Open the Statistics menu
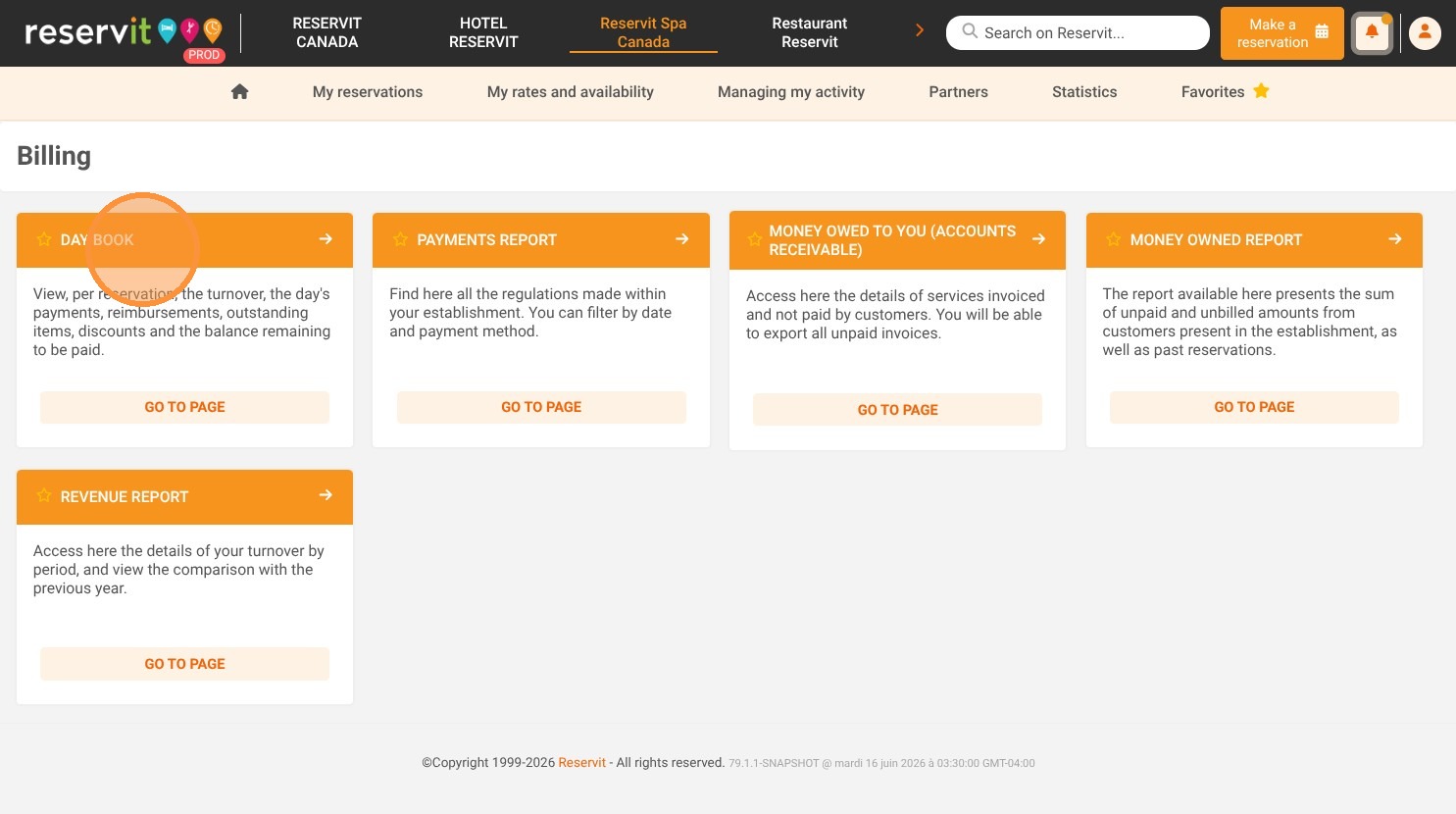This screenshot has width=1456, height=814. 1084,92
